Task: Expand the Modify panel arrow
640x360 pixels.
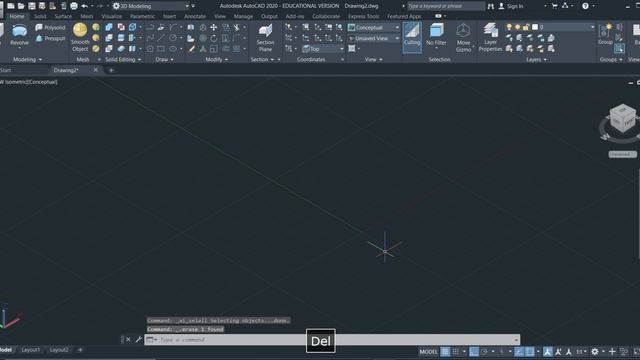Action: (226, 60)
